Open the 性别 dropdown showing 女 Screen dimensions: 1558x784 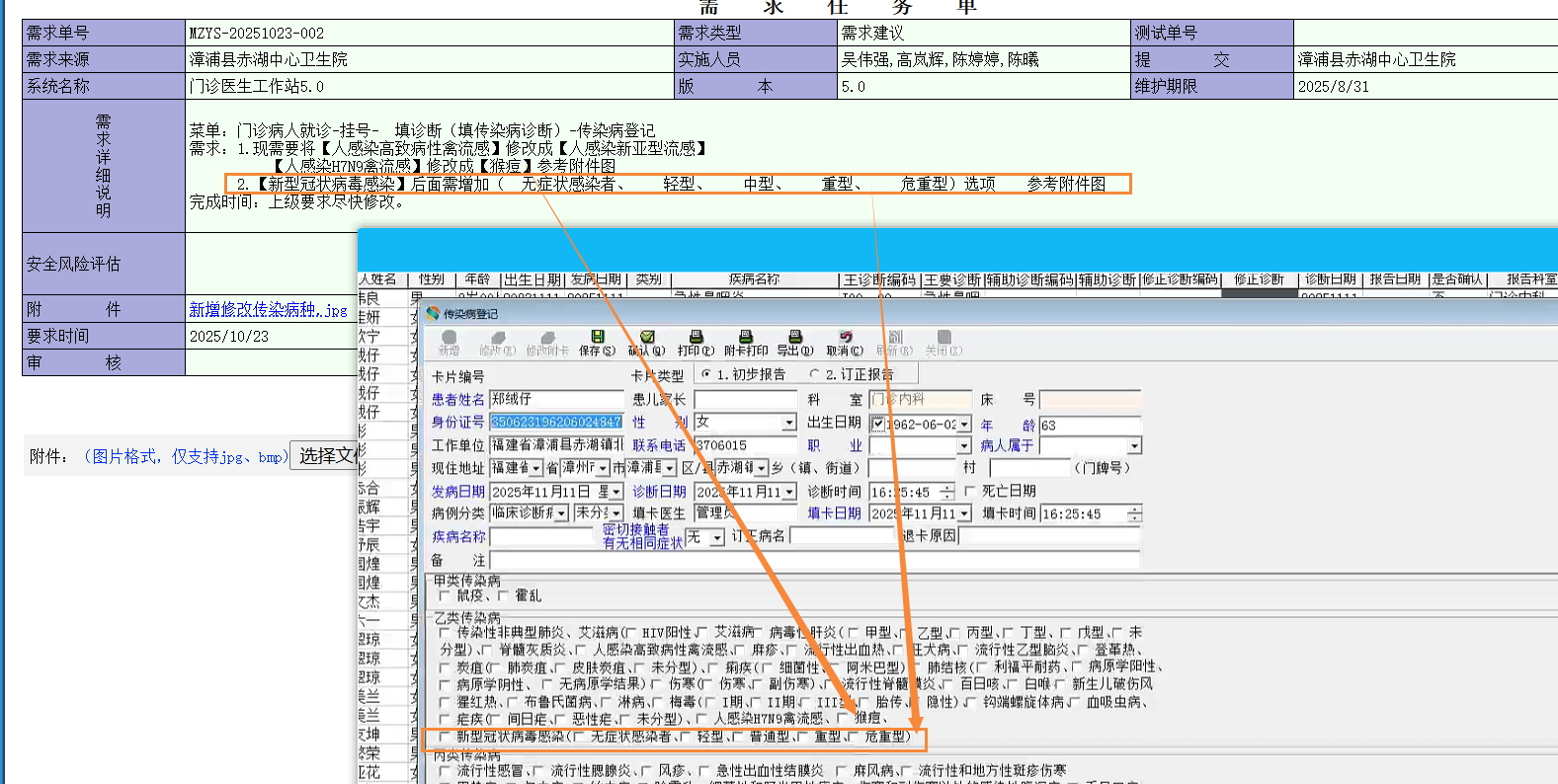point(788,423)
